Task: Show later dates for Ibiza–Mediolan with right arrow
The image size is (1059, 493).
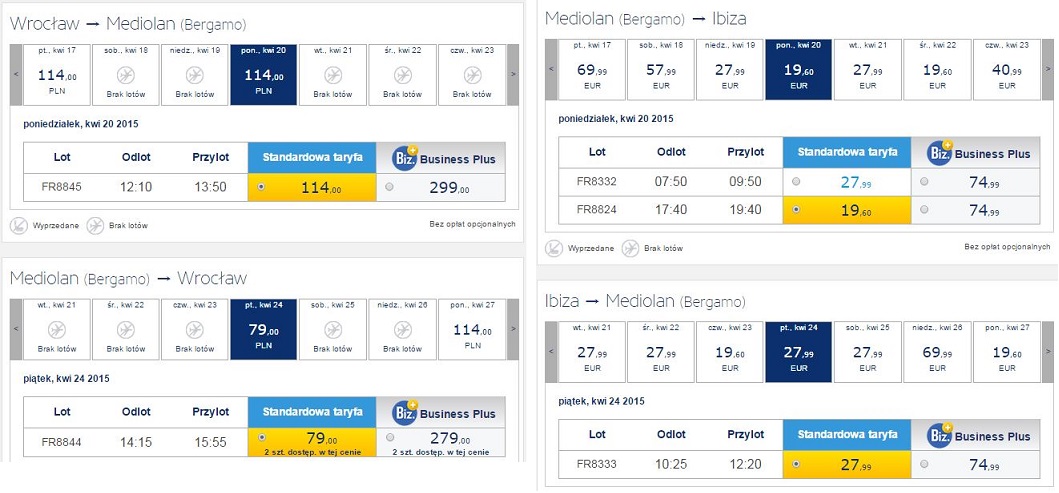Action: coord(1048,352)
